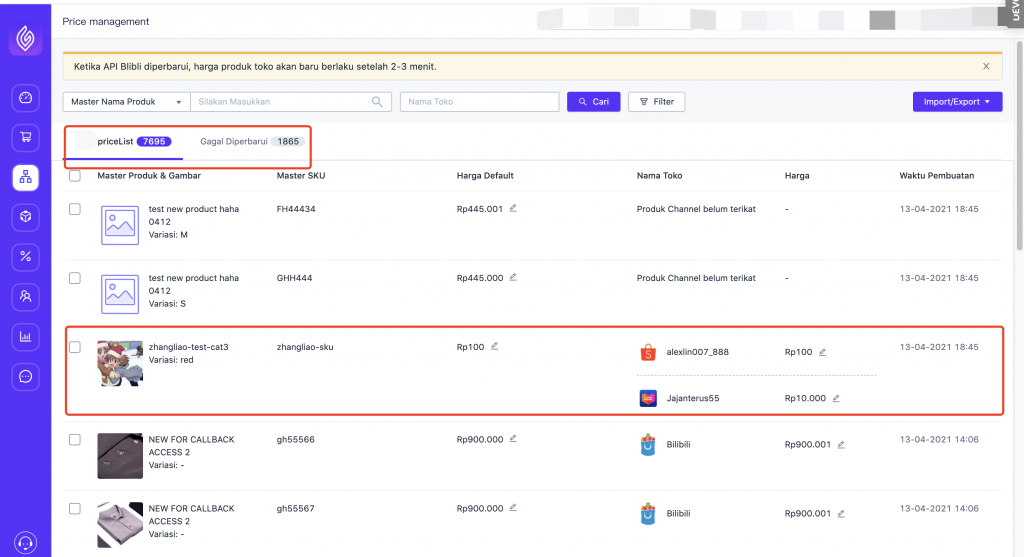Click the Price management page title

tap(106, 22)
